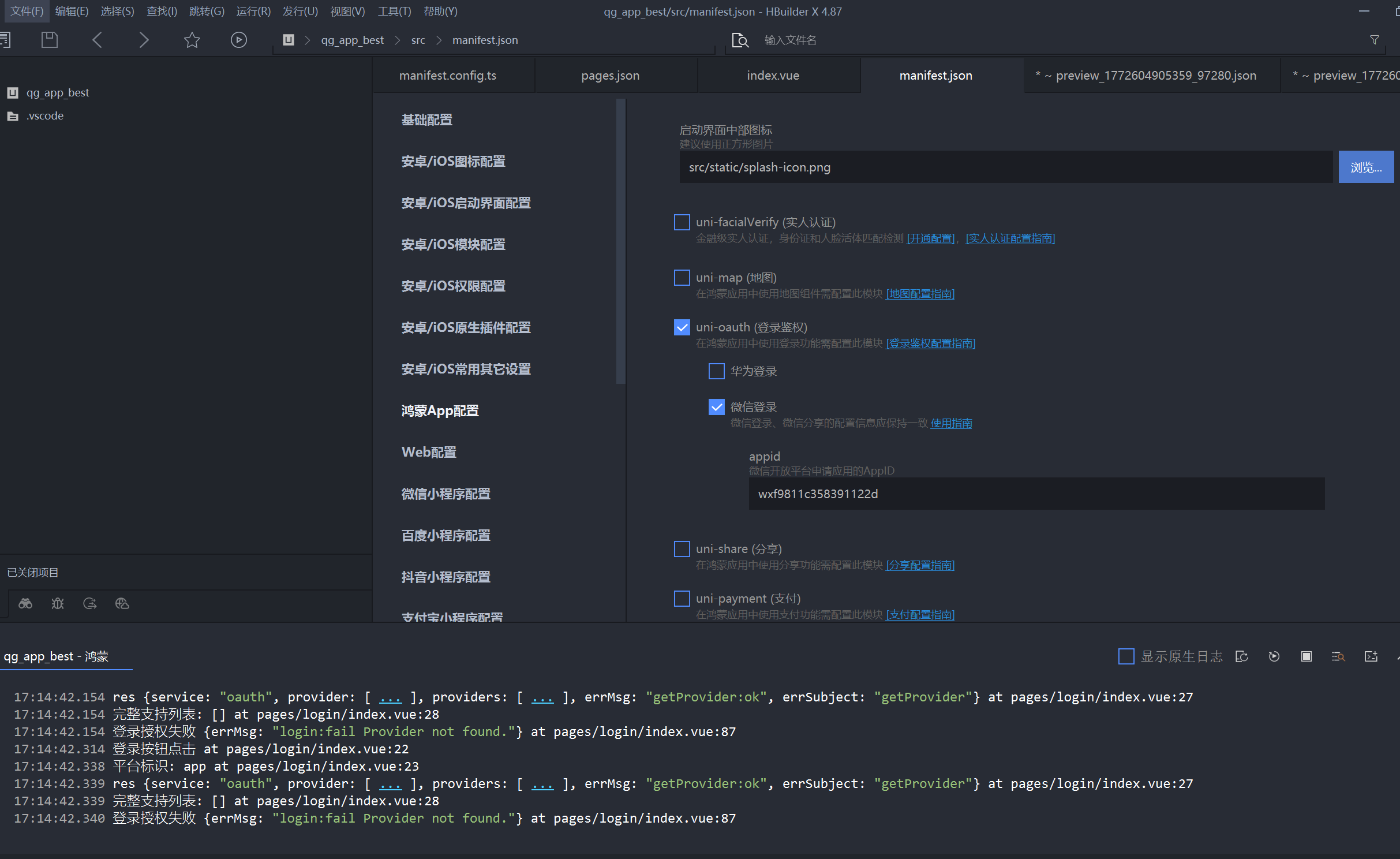Stop the running console session
Image resolution: width=1400 pixels, height=859 pixels.
[x=1306, y=656]
